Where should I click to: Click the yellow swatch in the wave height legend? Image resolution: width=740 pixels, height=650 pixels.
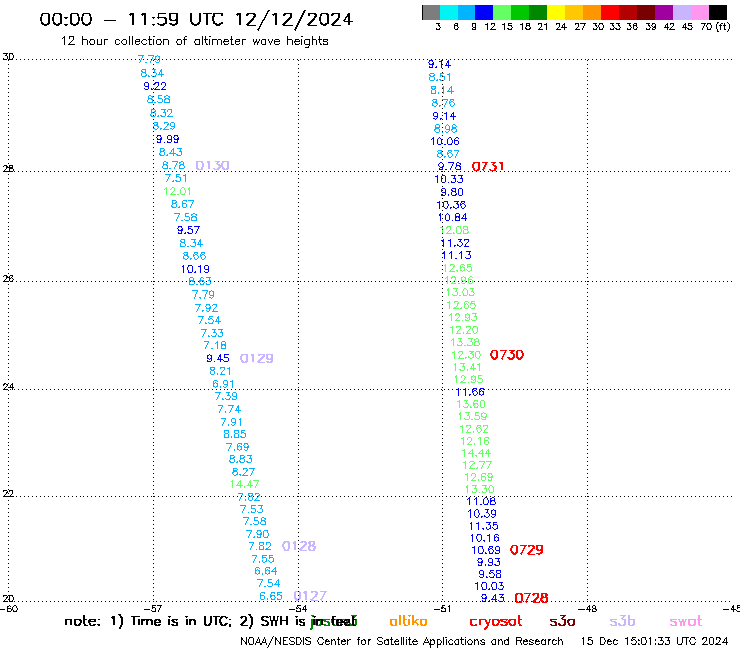point(556,12)
